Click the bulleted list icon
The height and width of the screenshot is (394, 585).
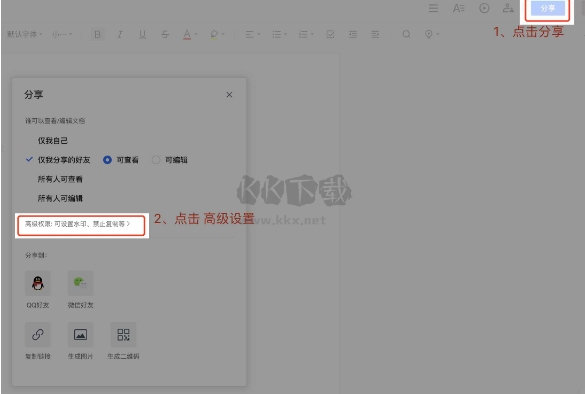click(276, 34)
